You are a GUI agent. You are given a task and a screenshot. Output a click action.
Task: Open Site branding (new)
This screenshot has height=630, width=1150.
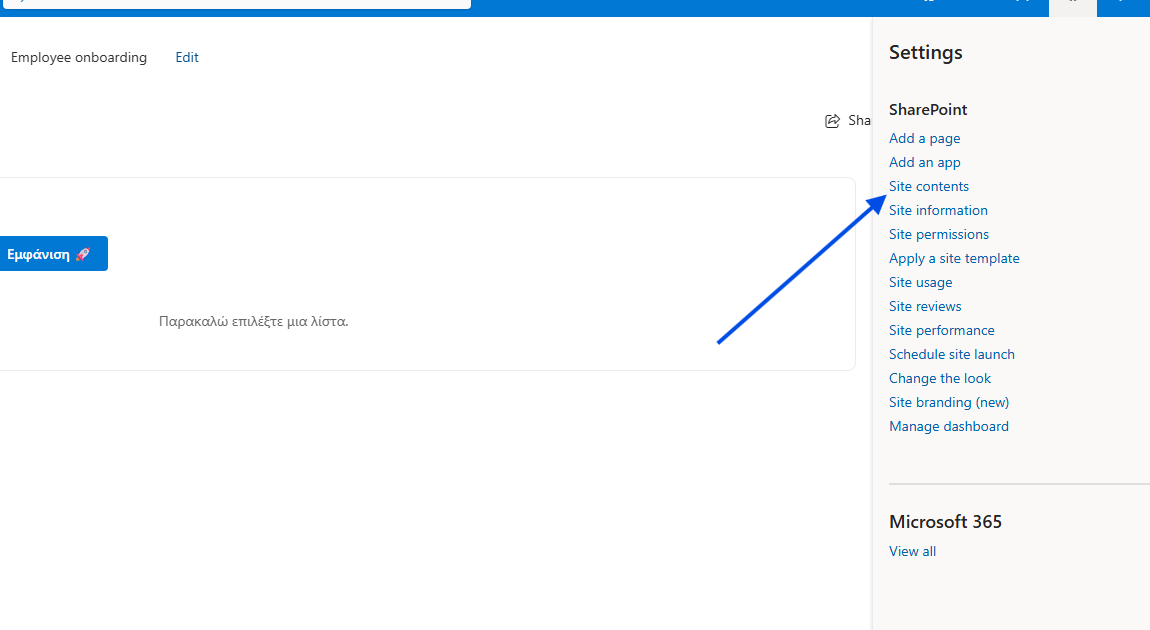click(949, 403)
